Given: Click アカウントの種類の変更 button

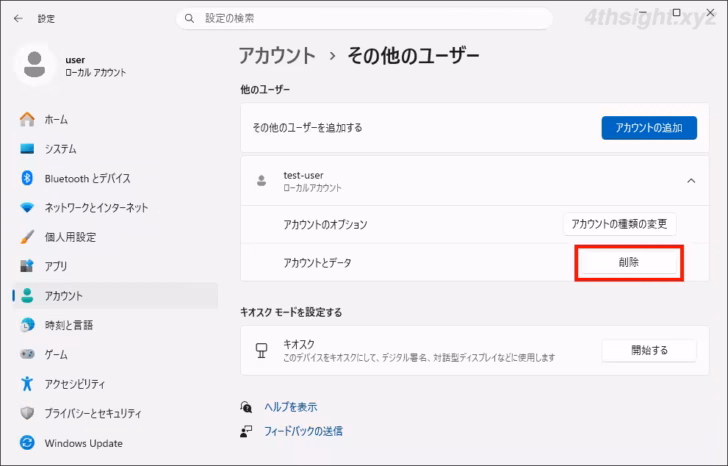Looking at the screenshot, I should (x=619, y=224).
